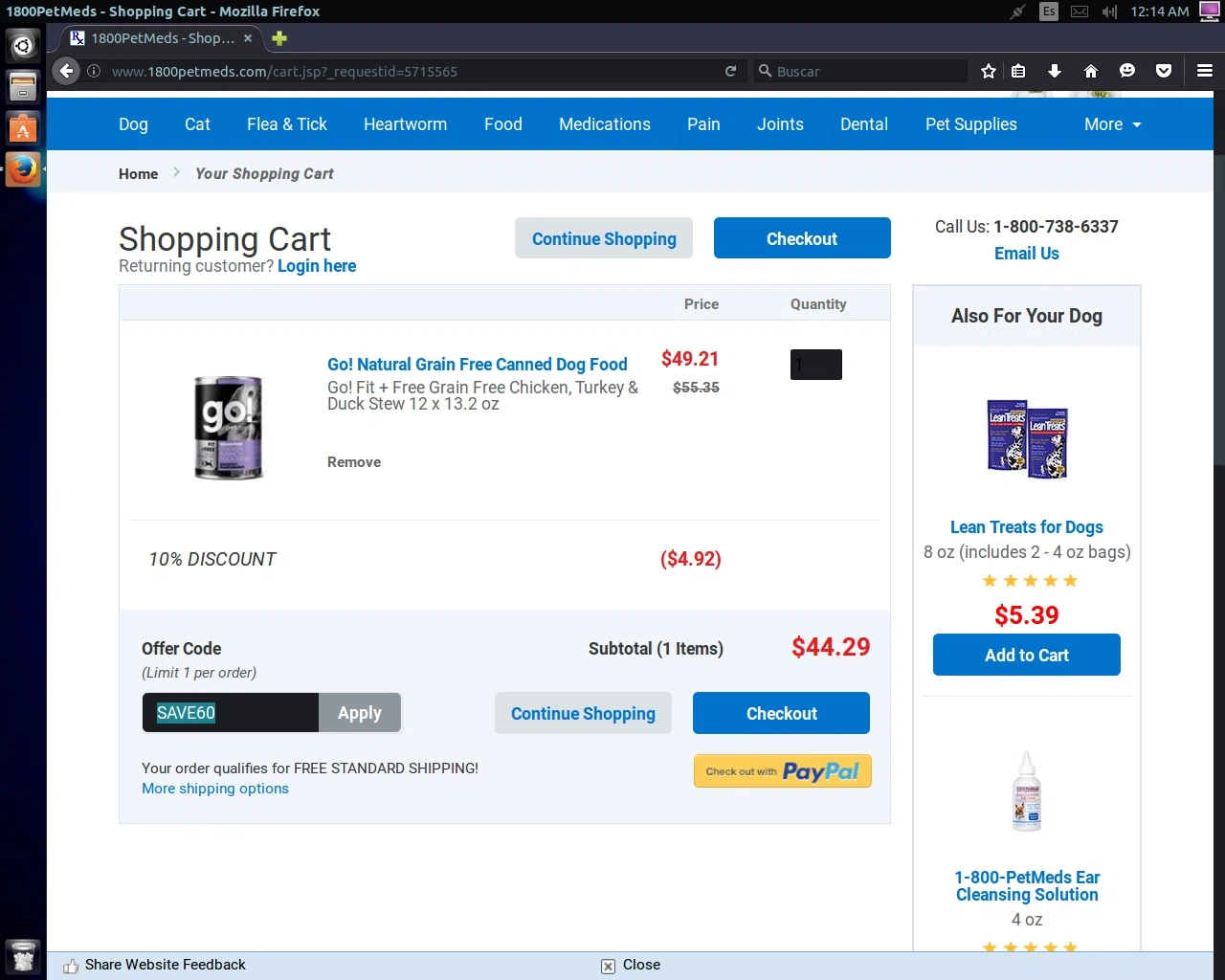Open the Heartworm category menu

coord(405,124)
